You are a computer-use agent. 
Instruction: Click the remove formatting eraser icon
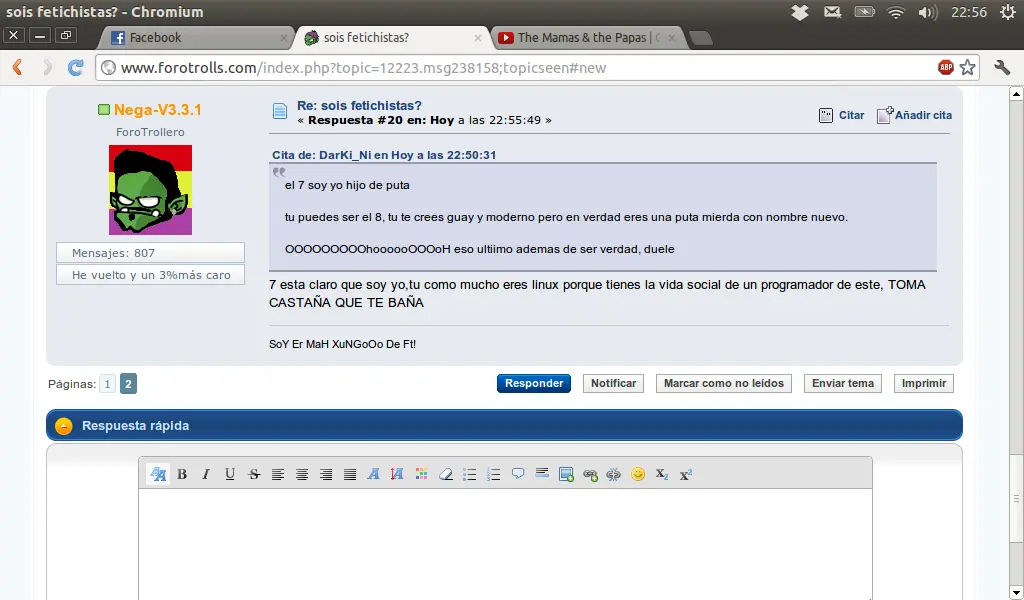click(445, 475)
